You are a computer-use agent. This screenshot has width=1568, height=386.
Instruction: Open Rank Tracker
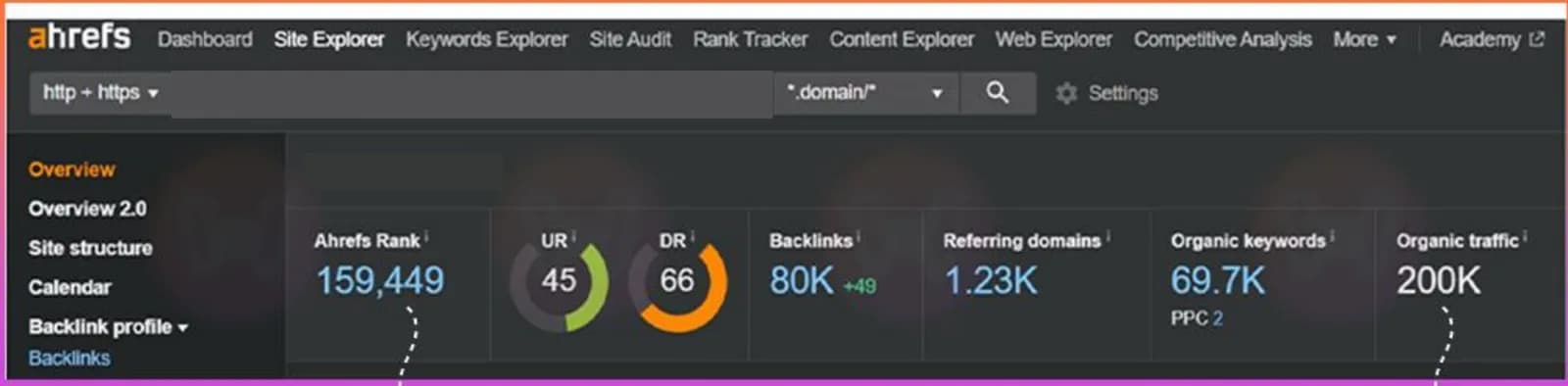coord(751,39)
